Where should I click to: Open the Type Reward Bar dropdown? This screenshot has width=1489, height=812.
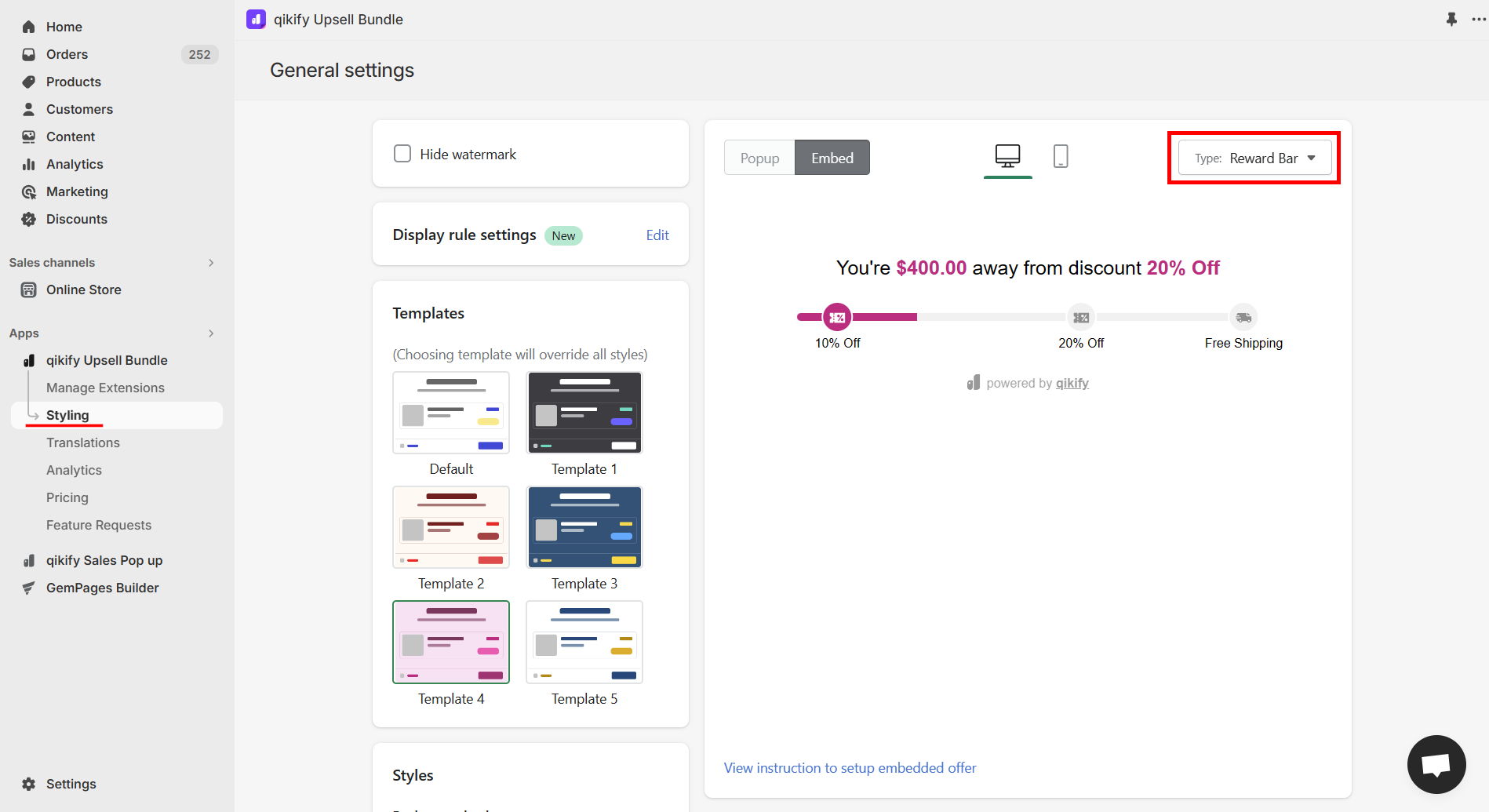1254,158
